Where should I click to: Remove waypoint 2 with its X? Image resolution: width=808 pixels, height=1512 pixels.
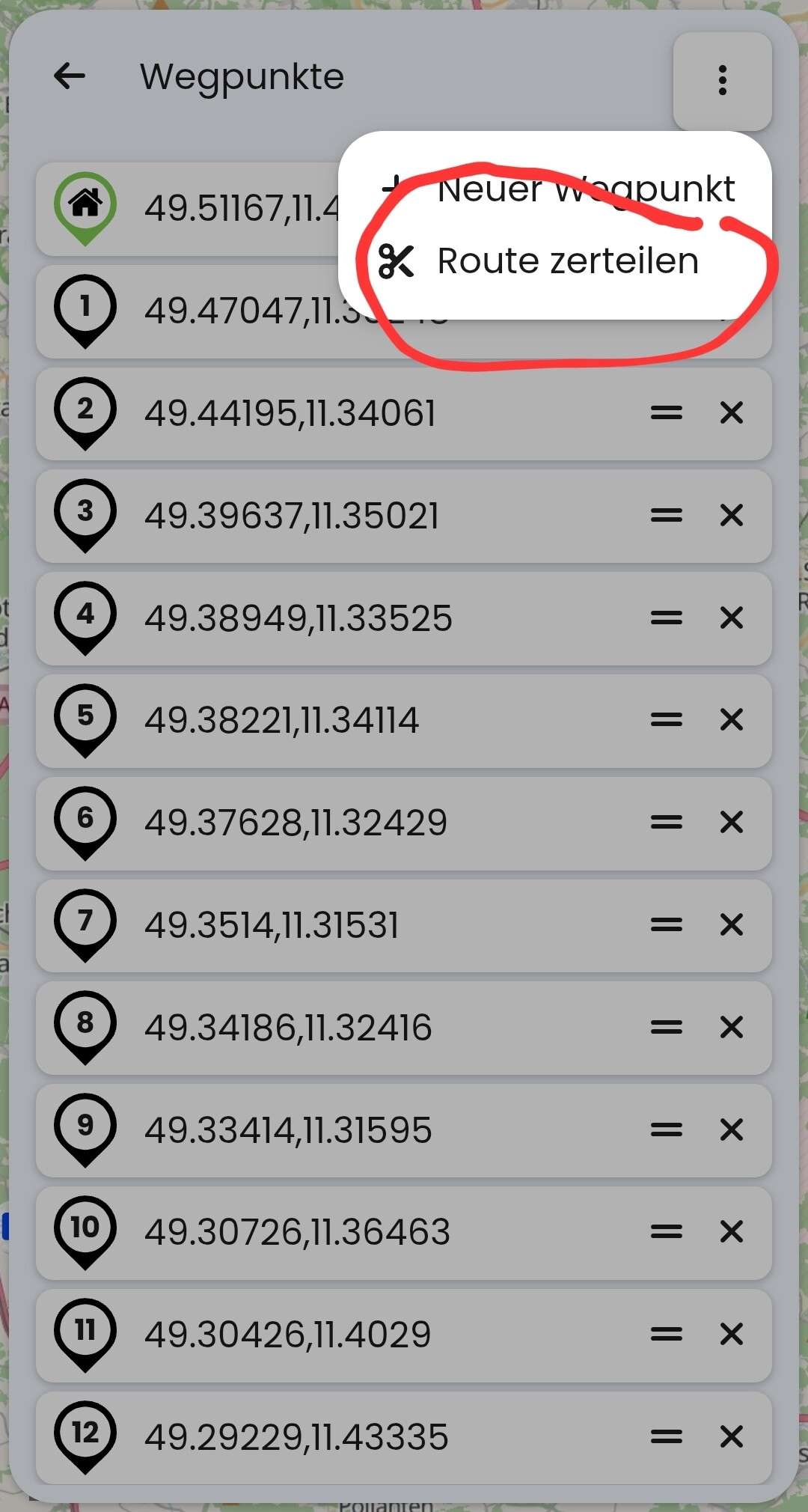tap(731, 413)
